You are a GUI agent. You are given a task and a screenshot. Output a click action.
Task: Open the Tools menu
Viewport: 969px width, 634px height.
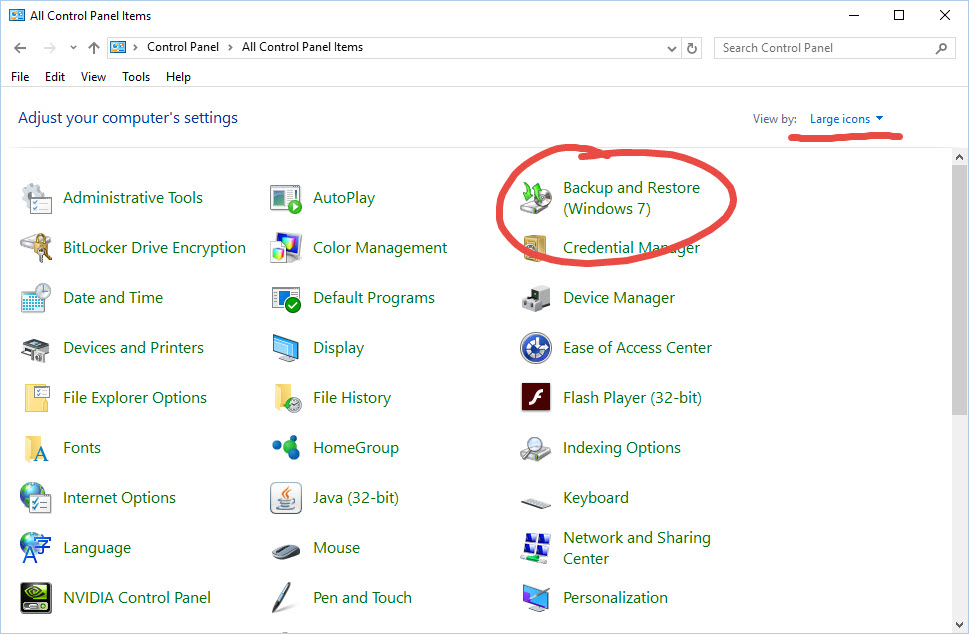click(136, 77)
